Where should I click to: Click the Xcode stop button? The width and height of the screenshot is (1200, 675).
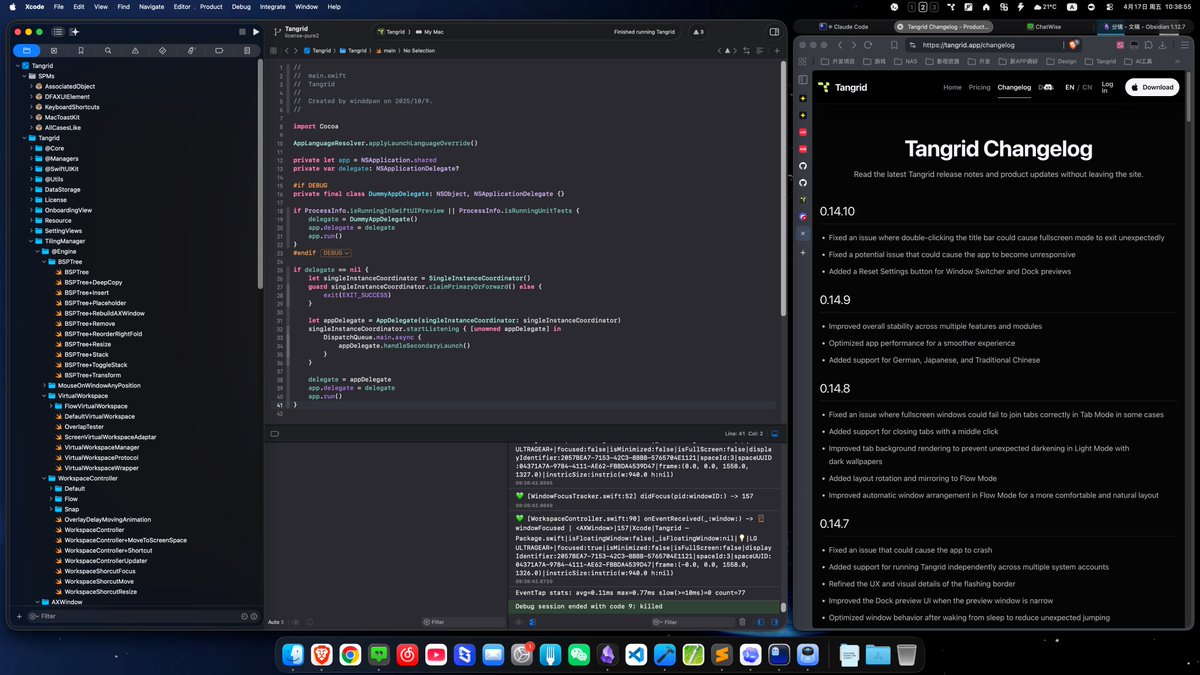coord(242,32)
